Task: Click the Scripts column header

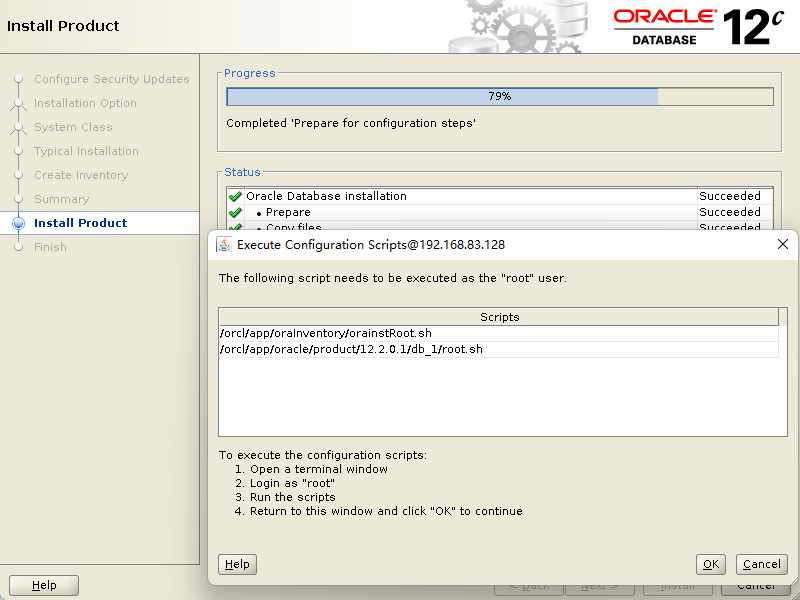Action: coord(499,317)
